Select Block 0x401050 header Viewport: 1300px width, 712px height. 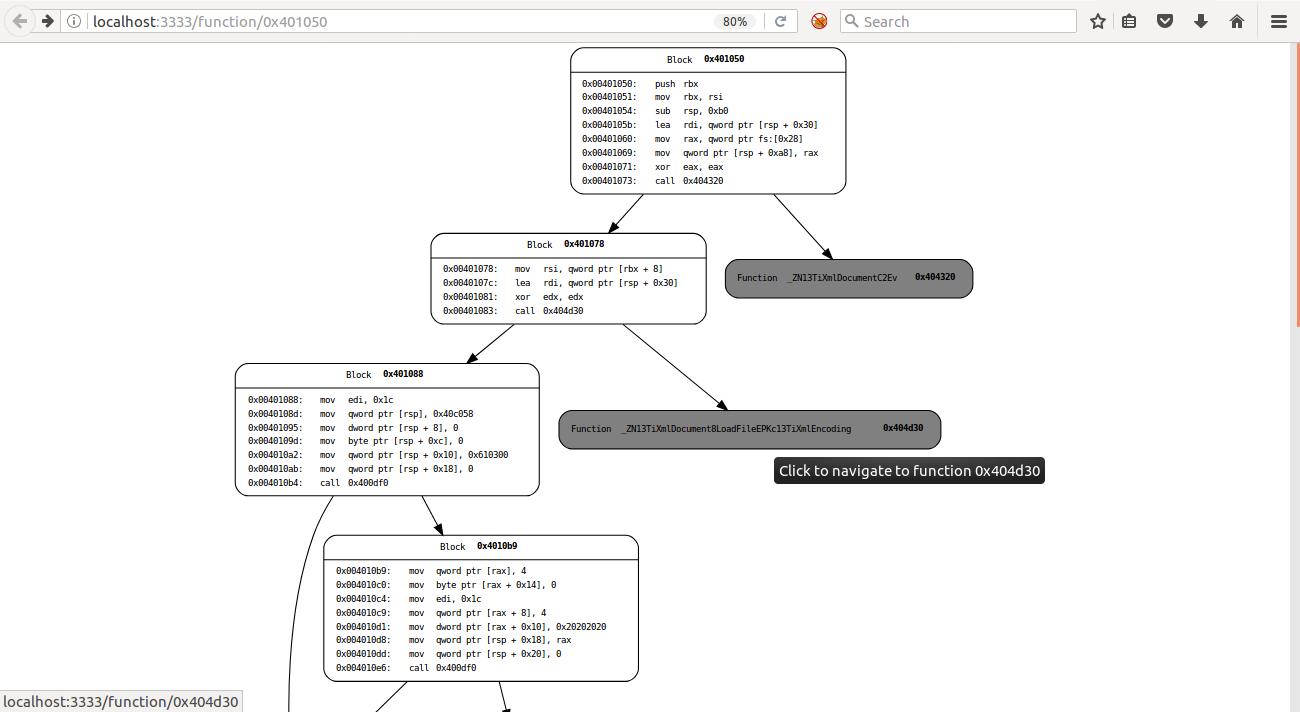707,59
